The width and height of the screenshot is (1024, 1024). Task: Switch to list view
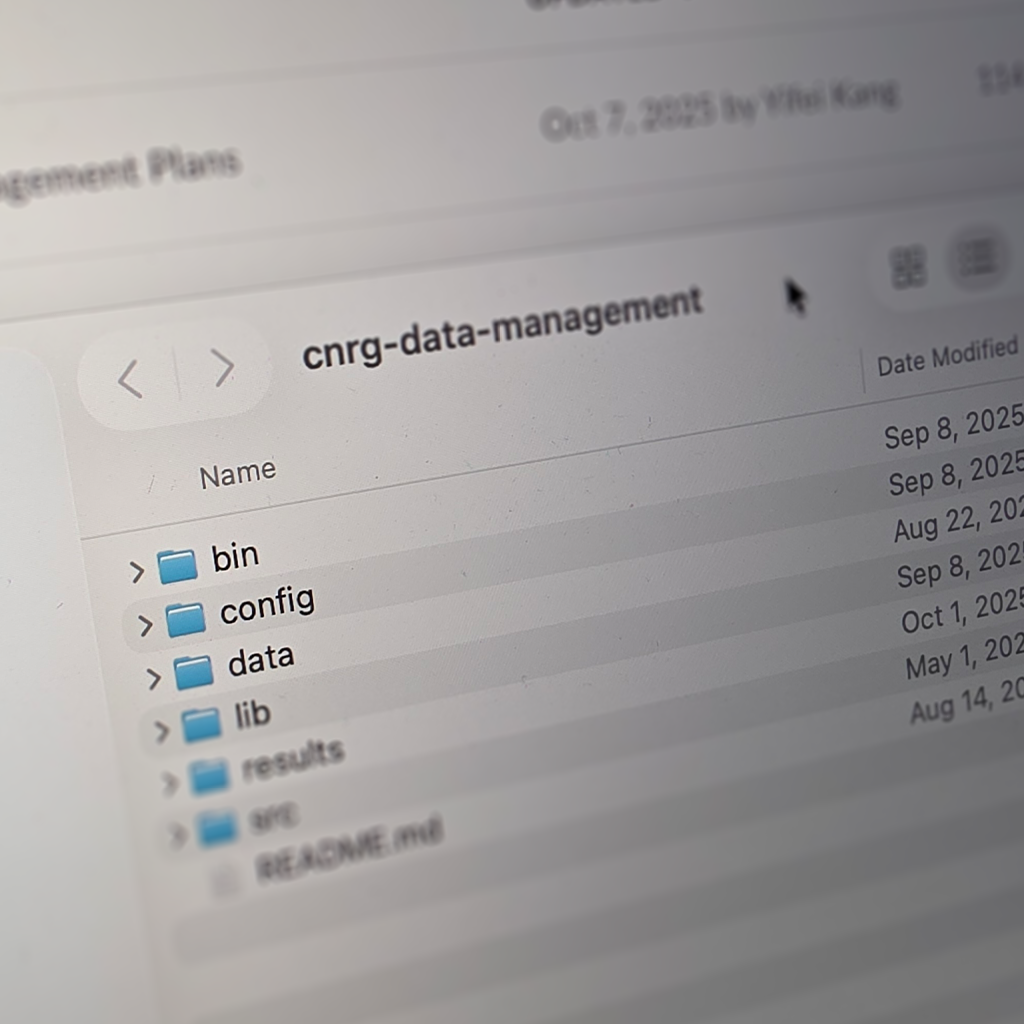tap(976, 258)
